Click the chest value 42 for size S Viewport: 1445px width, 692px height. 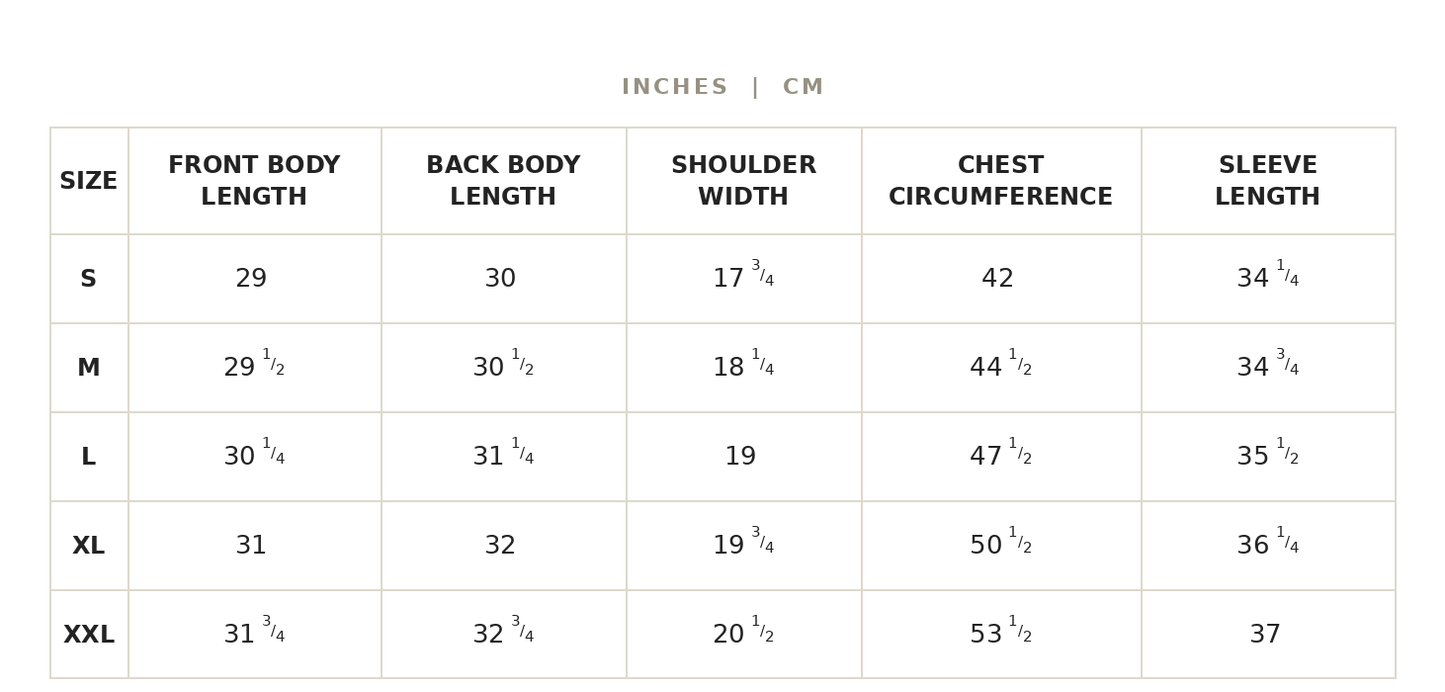[x=998, y=280]
